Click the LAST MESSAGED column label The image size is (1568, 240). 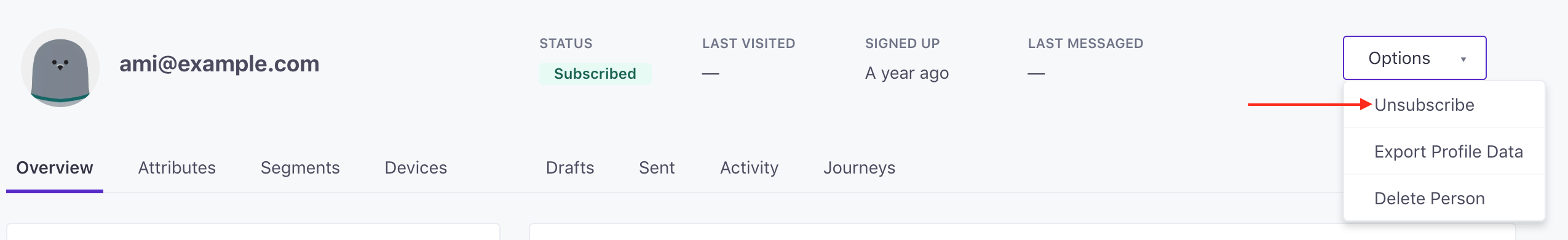[1085, 43]
